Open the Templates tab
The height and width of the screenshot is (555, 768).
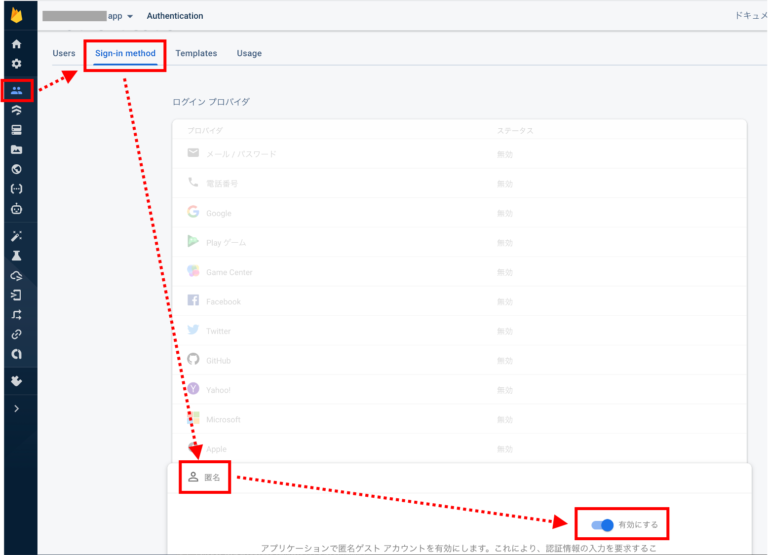click(196, 53)
